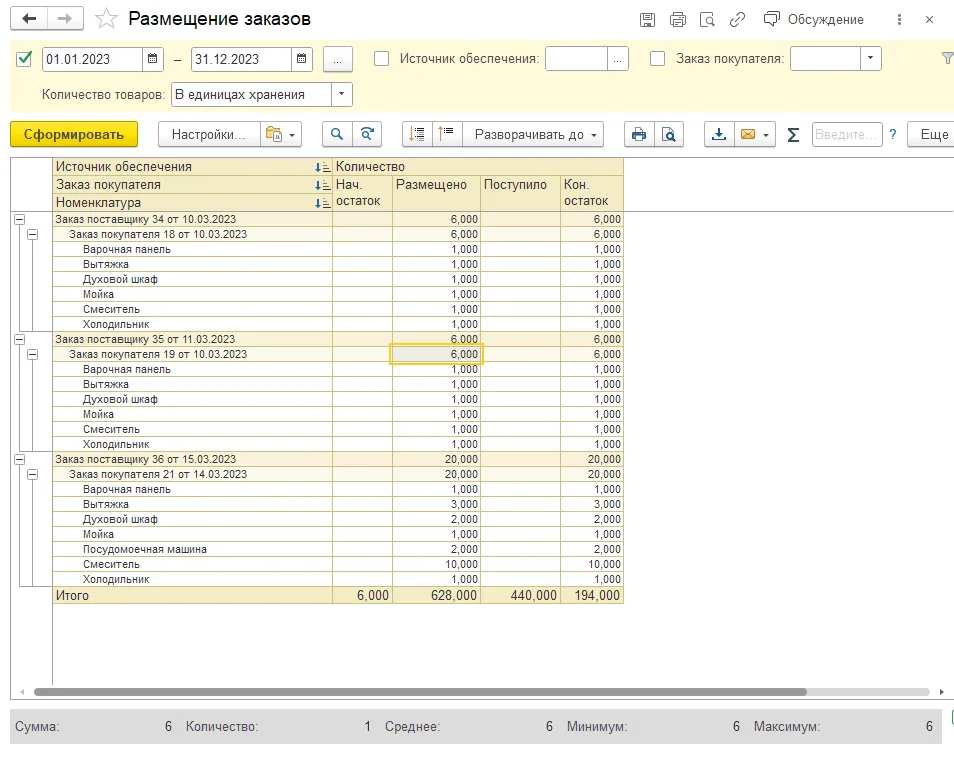Open the Количество товаров dropdown

(341, 94)
